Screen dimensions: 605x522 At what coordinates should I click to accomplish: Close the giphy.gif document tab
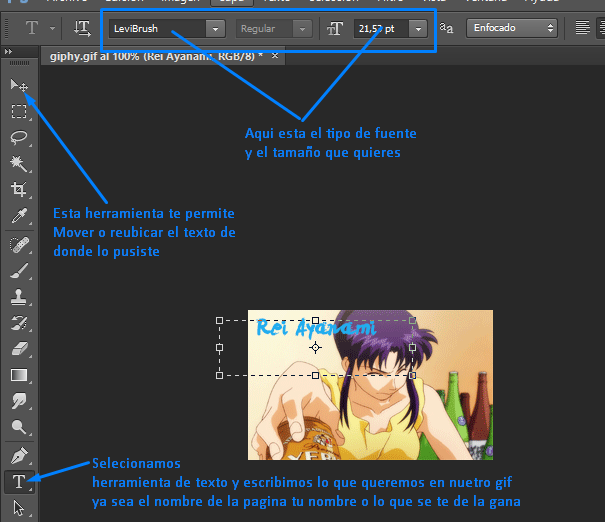tap(275, 56)
